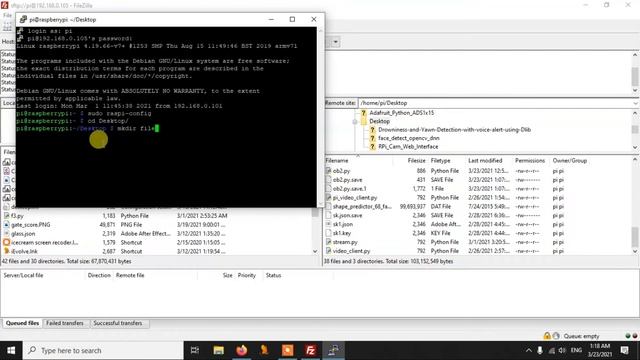
Task: Switch to the Successful transfers tab
Action: tap(118, 323)
